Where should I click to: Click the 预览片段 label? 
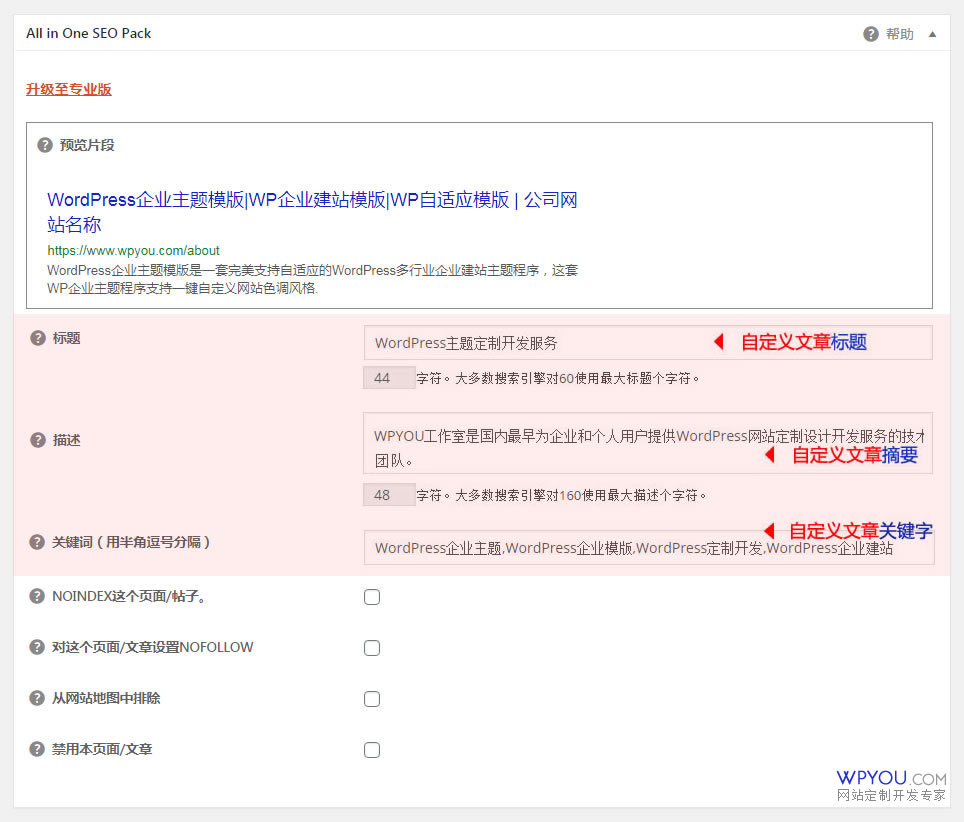click(x=87, y=145)
